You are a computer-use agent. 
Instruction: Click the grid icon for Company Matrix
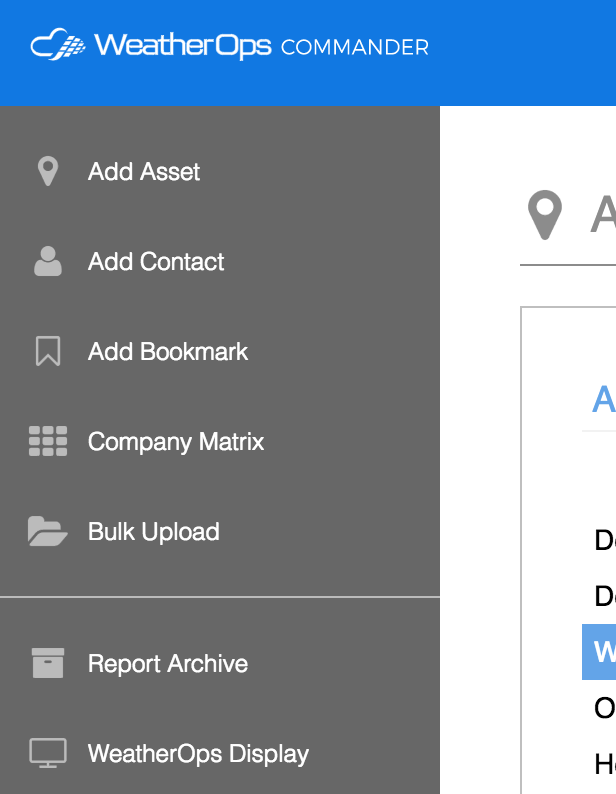pyautogui.click(x=47, y=442)
